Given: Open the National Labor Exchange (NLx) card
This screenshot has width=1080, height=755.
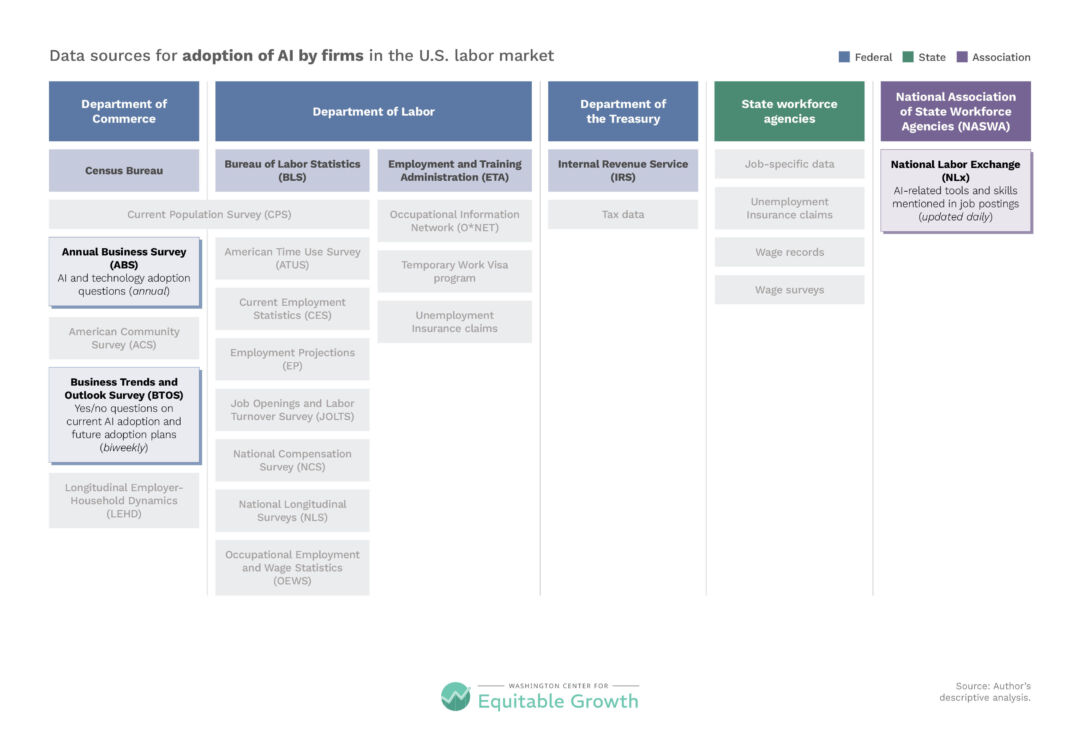Looking at the screenshot, I should (956, 191).
